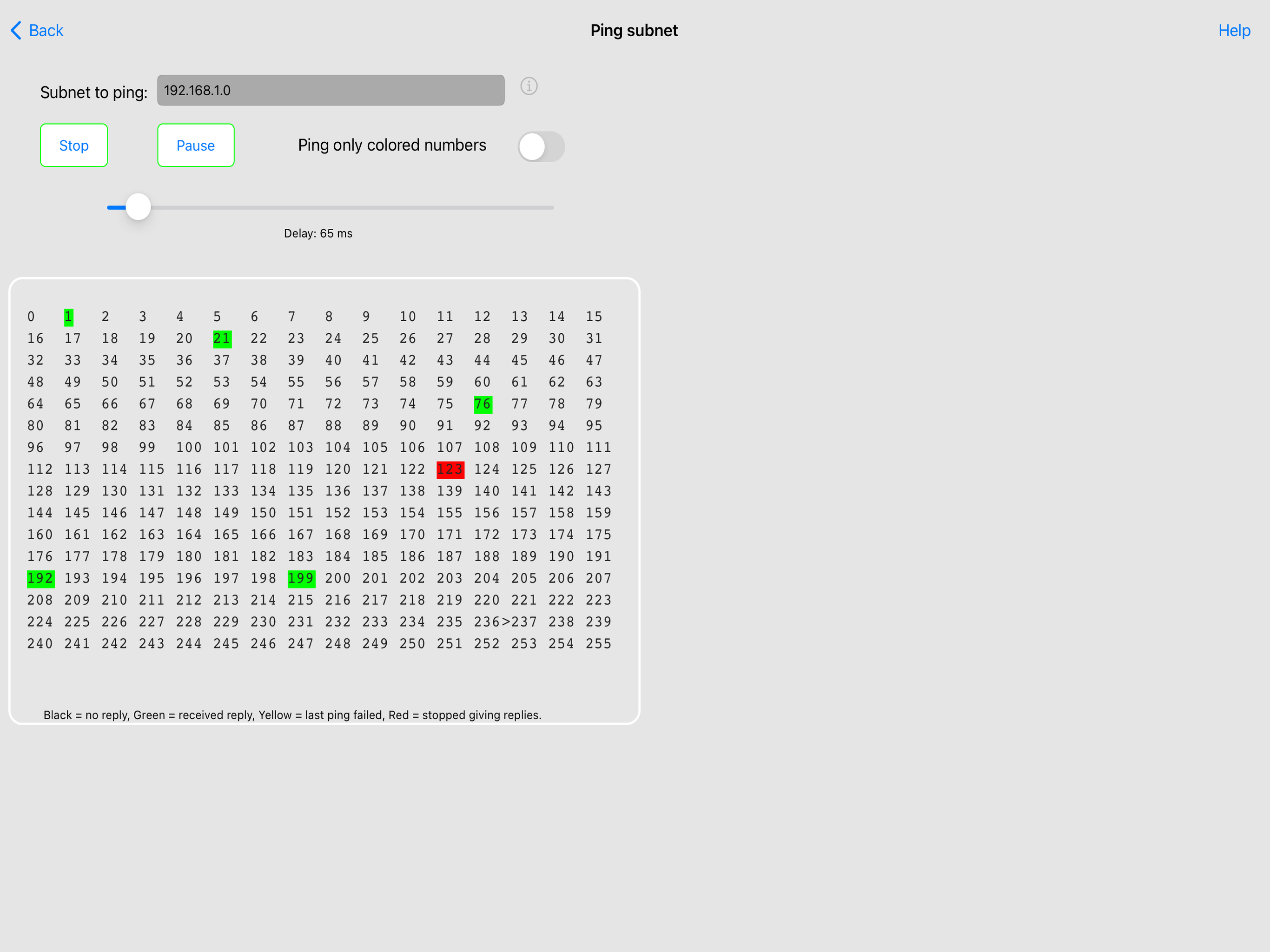This screenshot has width=1270, height=952.
Task: Open the info icon beside the subnet field
Action: click(x=529, y=87)
